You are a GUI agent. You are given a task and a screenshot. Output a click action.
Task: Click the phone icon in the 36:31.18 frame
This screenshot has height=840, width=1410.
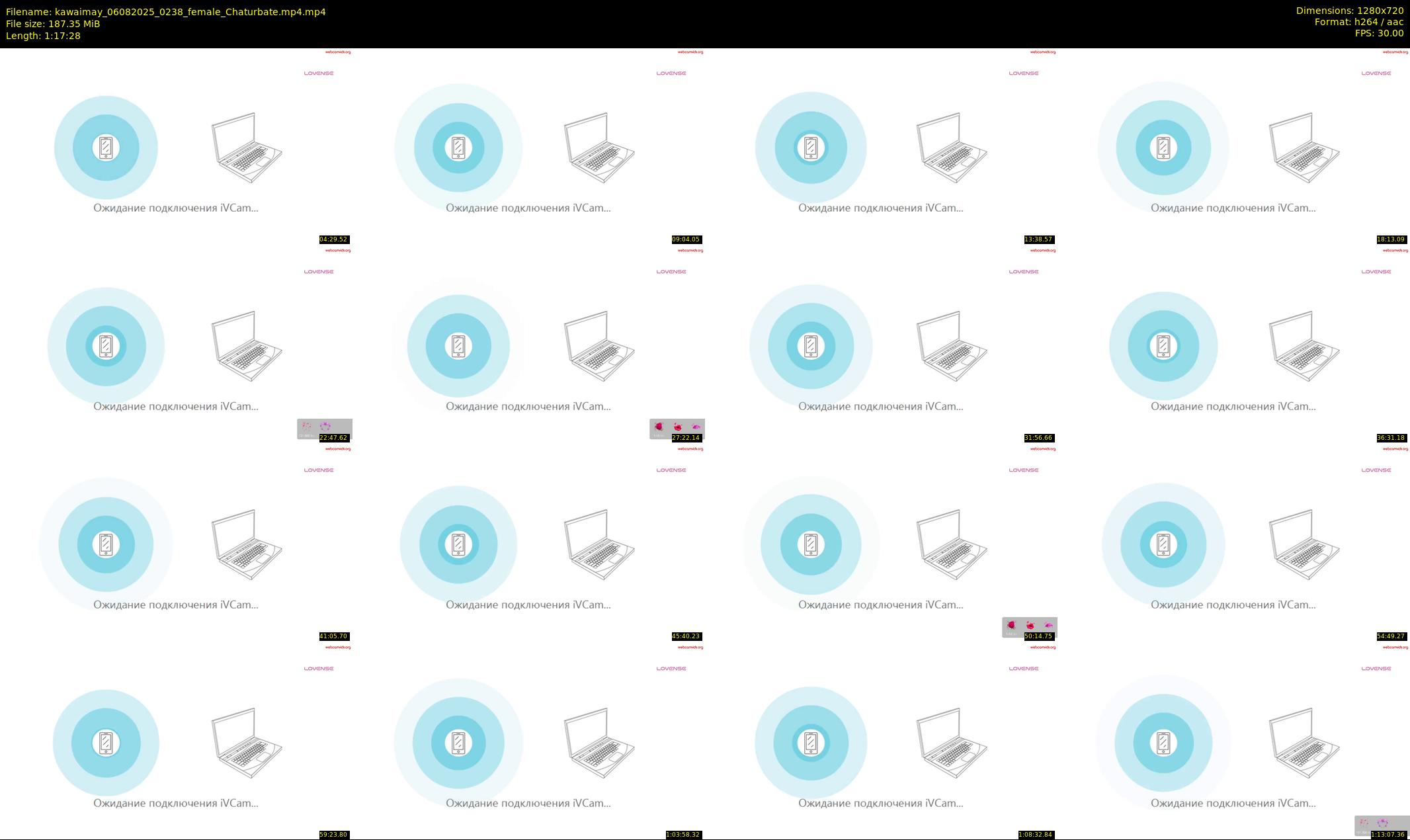coord(1163,346)
